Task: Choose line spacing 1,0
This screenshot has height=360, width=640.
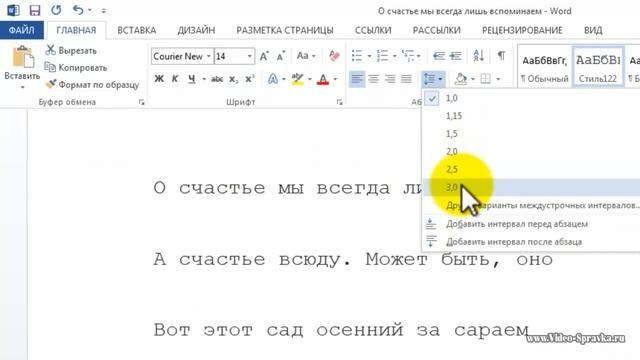Action: coord(531,98)
